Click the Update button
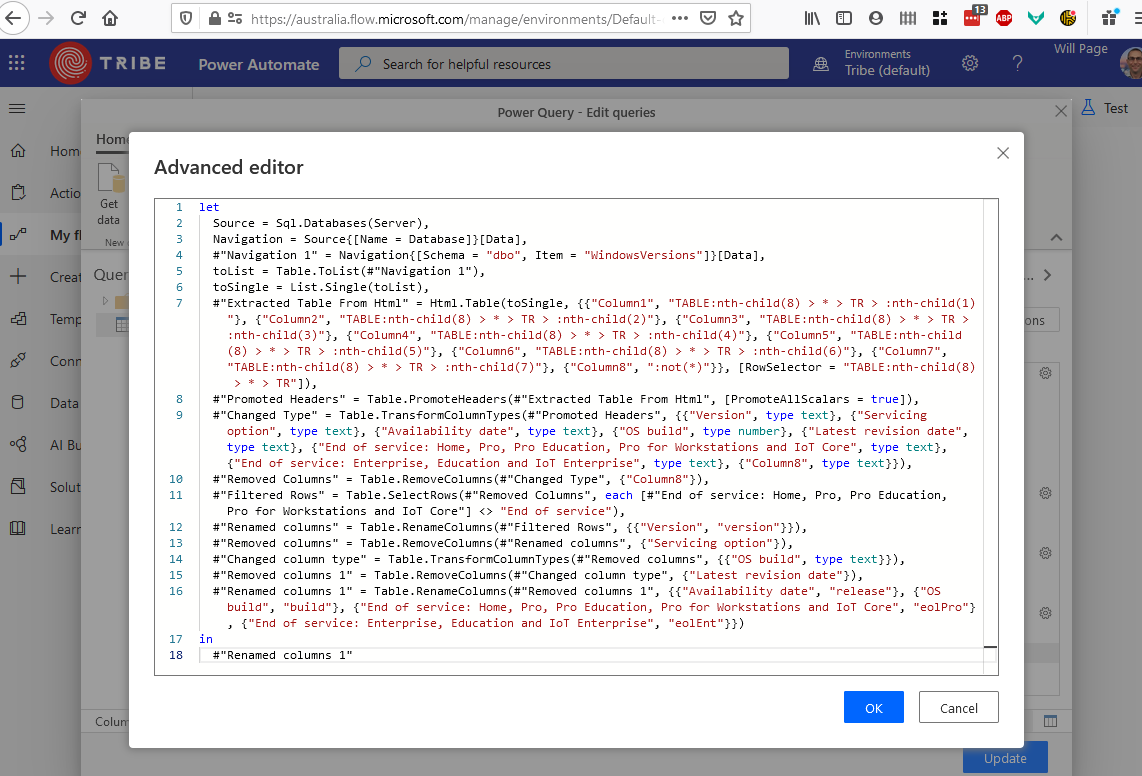This screenshot has height=776, width=1142. tap(1004, 758)
